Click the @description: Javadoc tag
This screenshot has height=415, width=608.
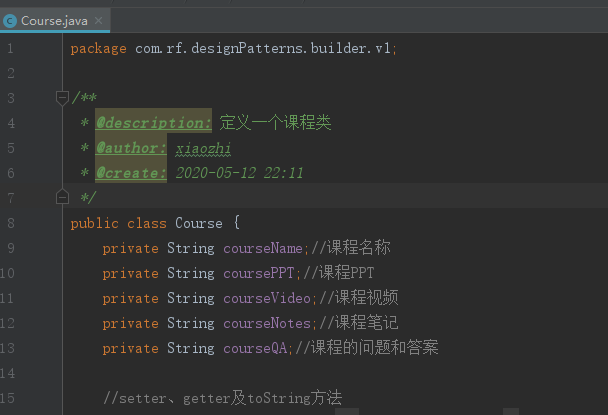click(x=154, y=123)
